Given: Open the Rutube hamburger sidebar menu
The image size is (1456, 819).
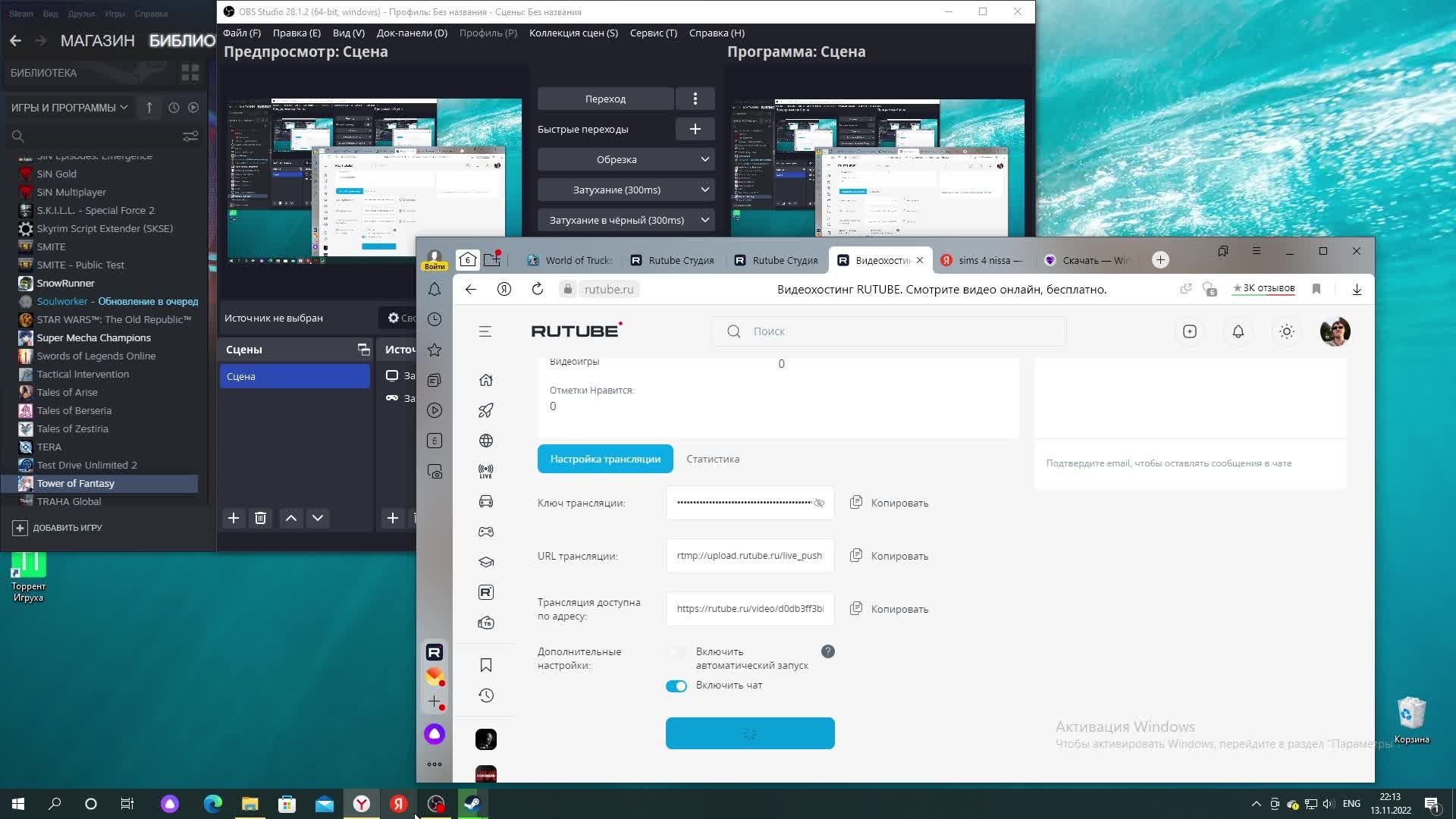Looking at the screenshot, I should [485, 331].
